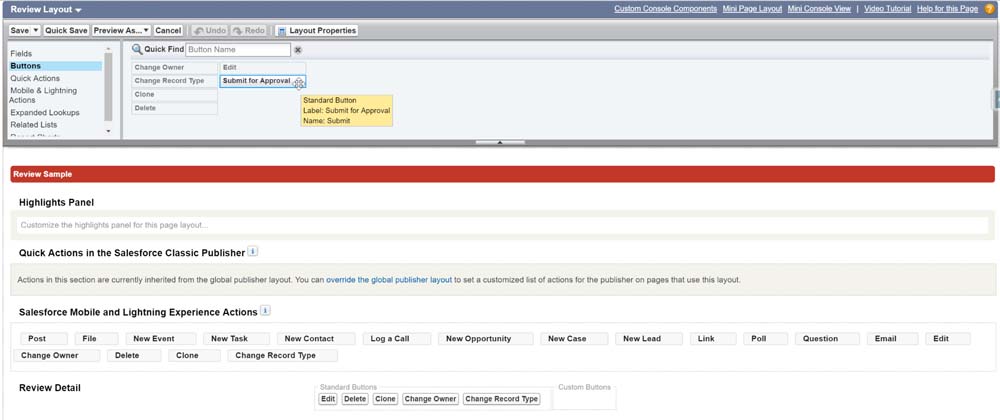Select the New Event action

point(161,339)
